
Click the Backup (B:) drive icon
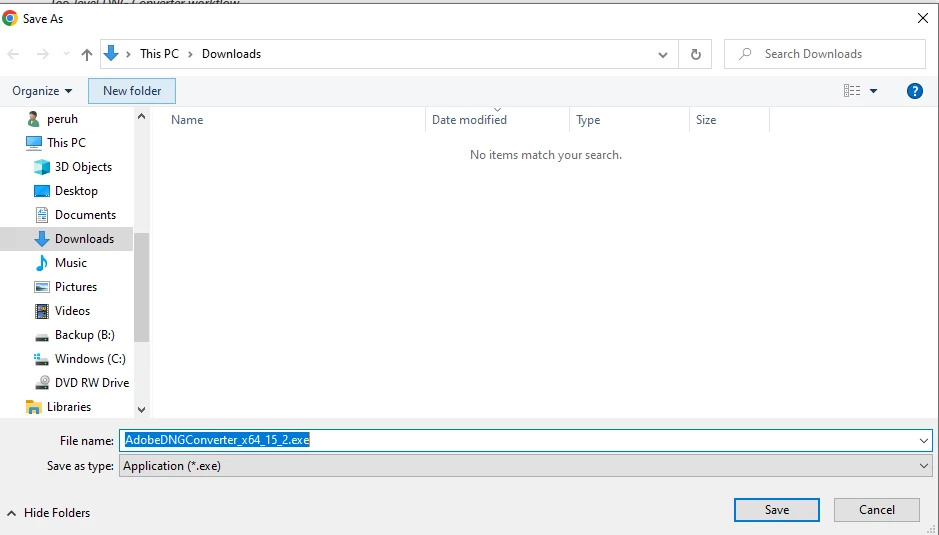coord(42,335)
